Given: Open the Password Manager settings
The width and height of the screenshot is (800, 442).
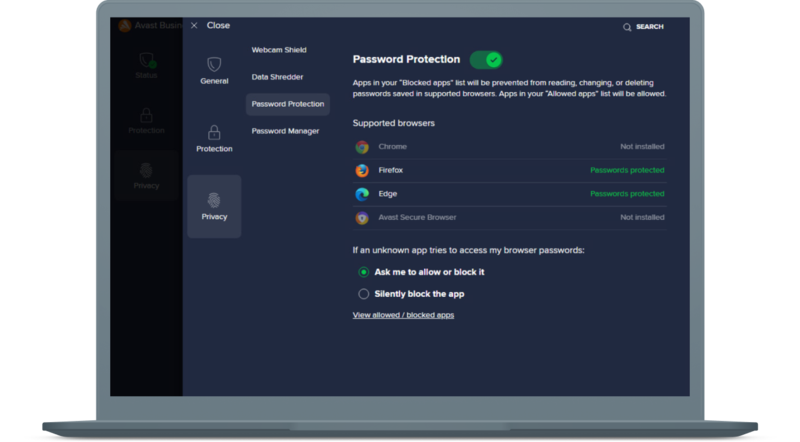Looking at the screenshot, I should point(285,131).
